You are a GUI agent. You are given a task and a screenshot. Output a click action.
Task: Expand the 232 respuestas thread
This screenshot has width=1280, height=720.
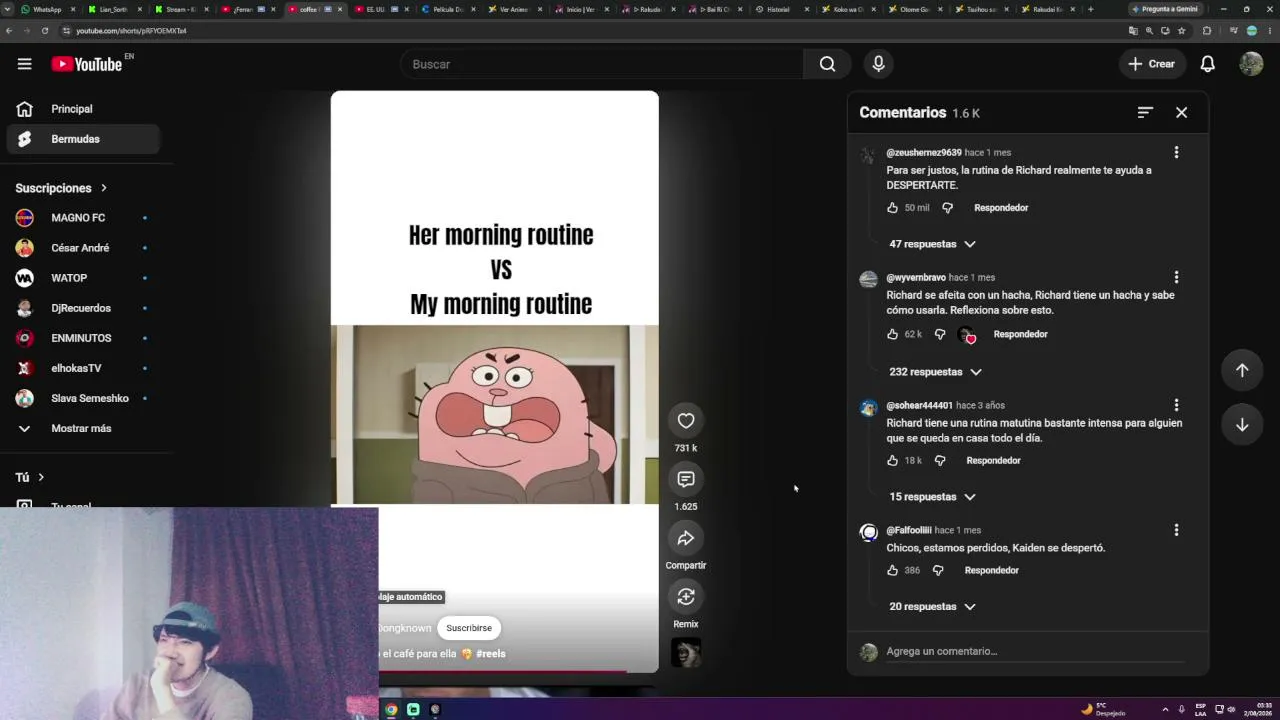tap(935, 372)
